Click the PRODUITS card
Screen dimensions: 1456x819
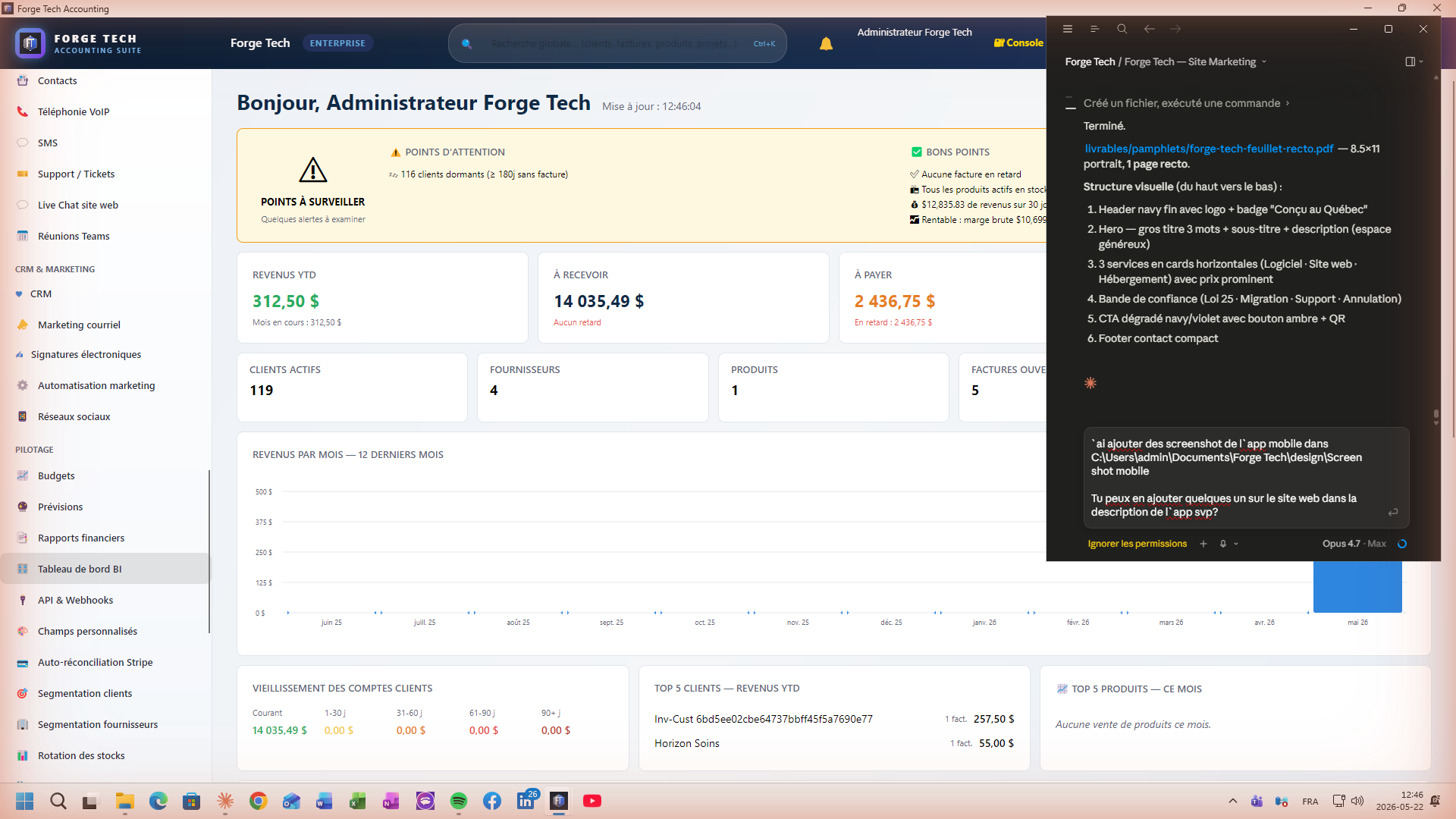pos(833,388)
